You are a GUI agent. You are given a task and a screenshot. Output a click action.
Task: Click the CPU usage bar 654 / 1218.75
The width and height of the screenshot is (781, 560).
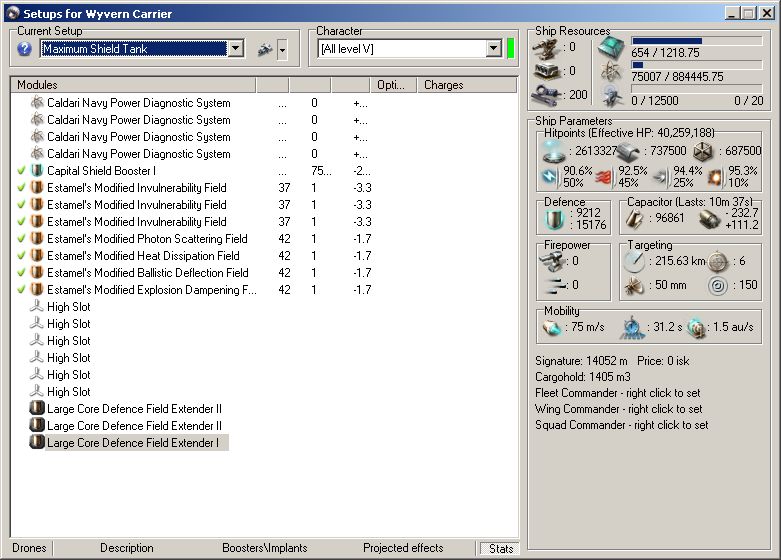pyautogui.click(x=696, y=41)
